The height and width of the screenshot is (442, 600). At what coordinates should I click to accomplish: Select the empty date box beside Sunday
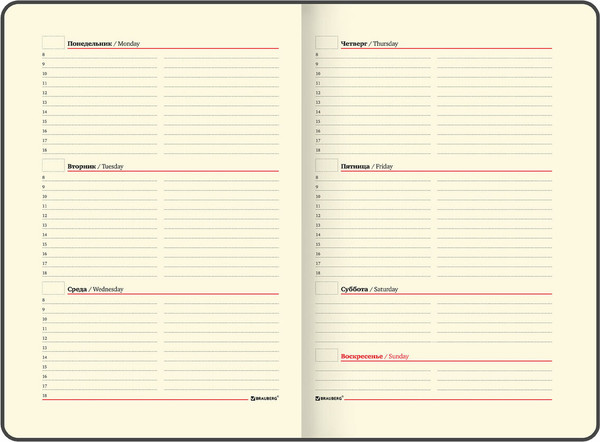click(x=326, y=355)
